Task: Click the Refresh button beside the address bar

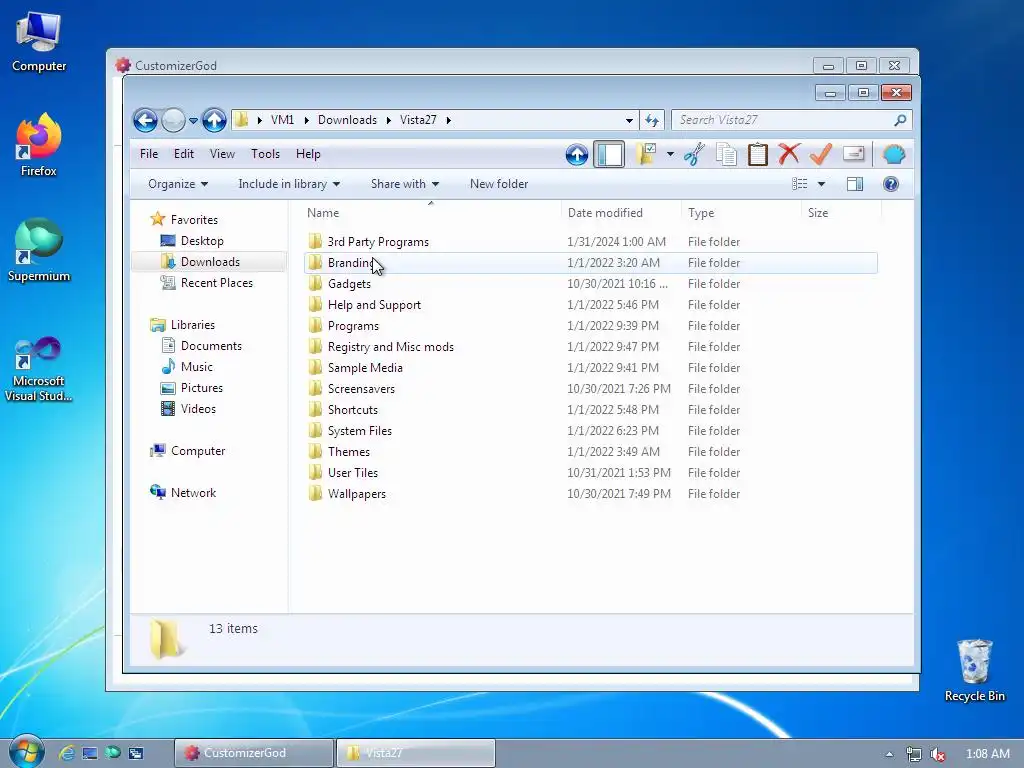Action: (652, 120)
